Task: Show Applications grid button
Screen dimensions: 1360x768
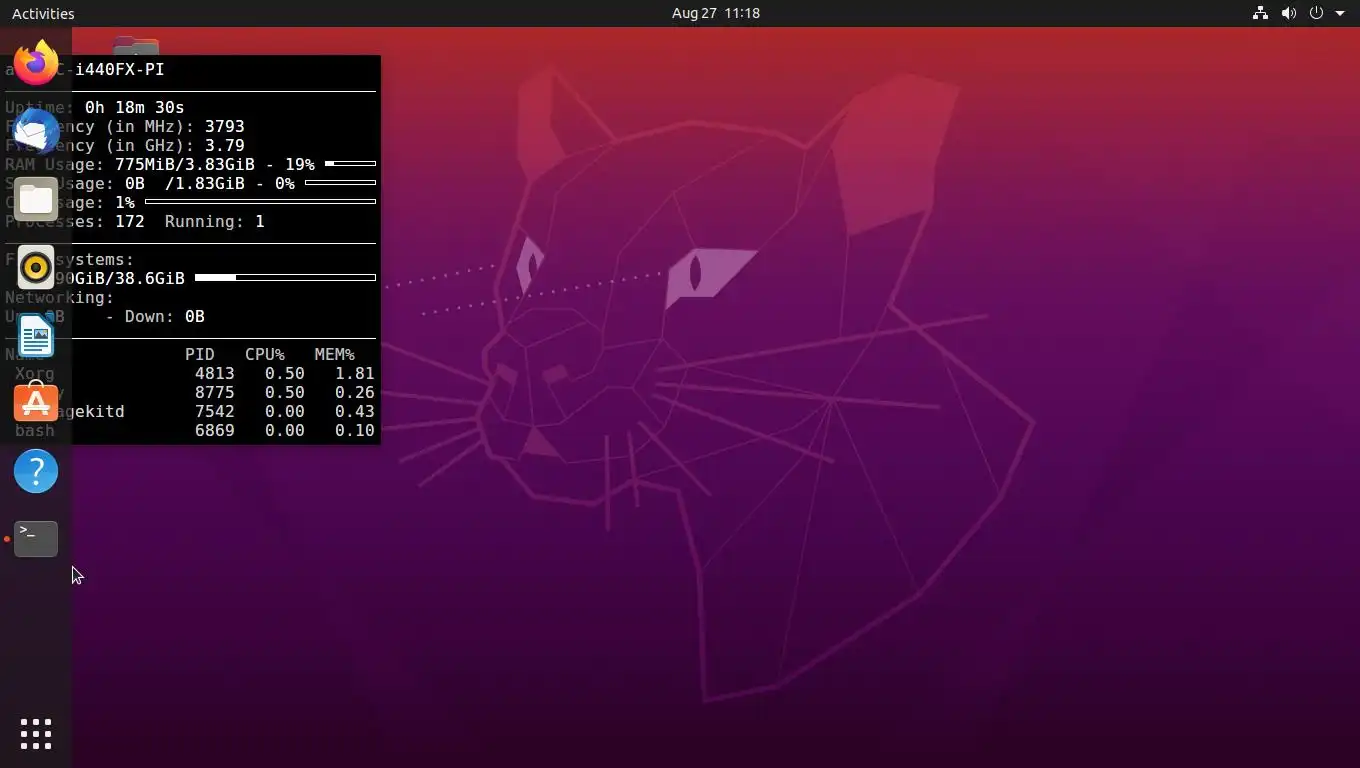Action: click(36, 734)
